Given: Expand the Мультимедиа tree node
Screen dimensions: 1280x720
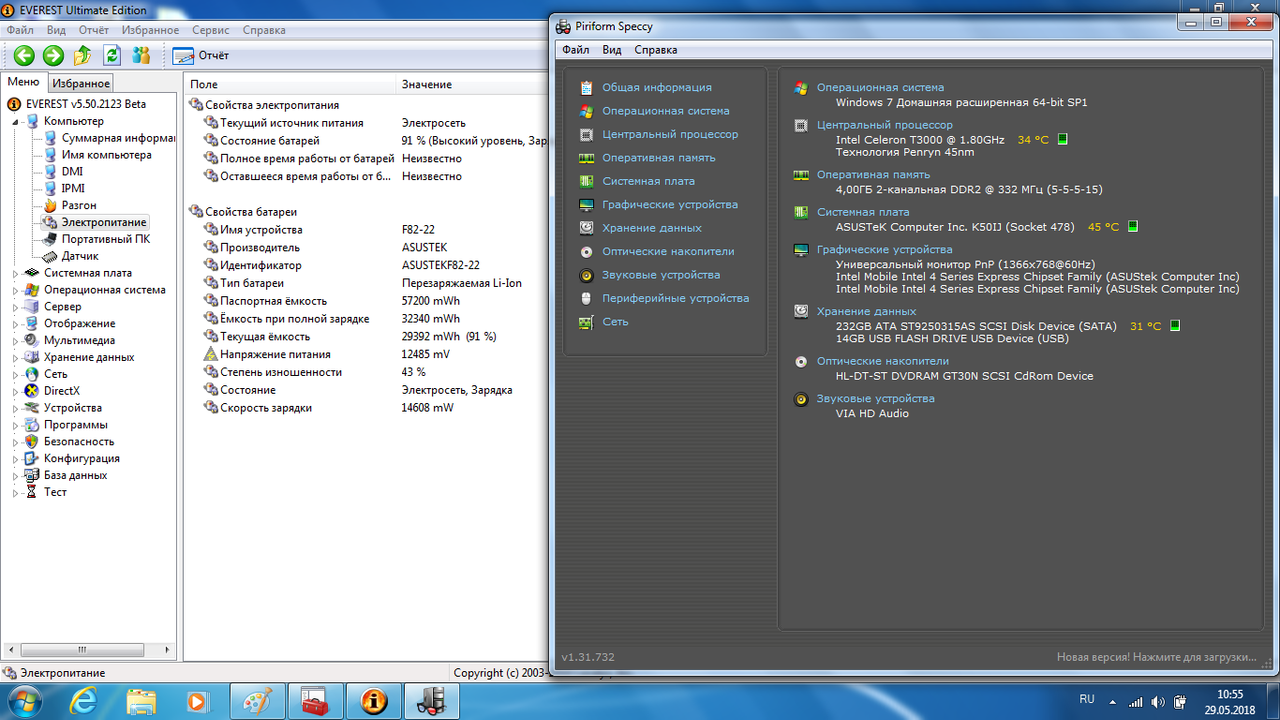Looking at the screenshot, I should pos(16,340).
